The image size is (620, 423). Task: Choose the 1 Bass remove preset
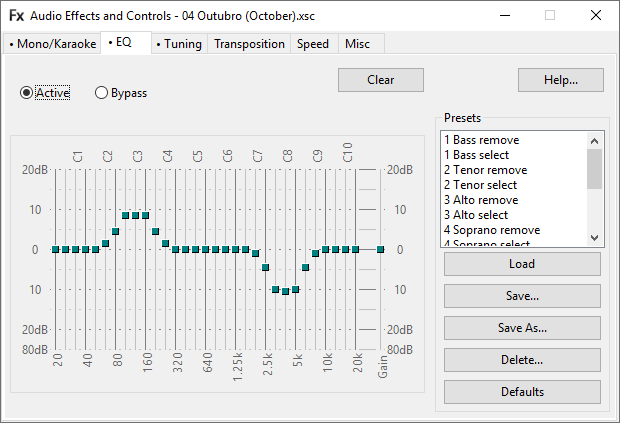pyautogui.click(x=482, y=140)
